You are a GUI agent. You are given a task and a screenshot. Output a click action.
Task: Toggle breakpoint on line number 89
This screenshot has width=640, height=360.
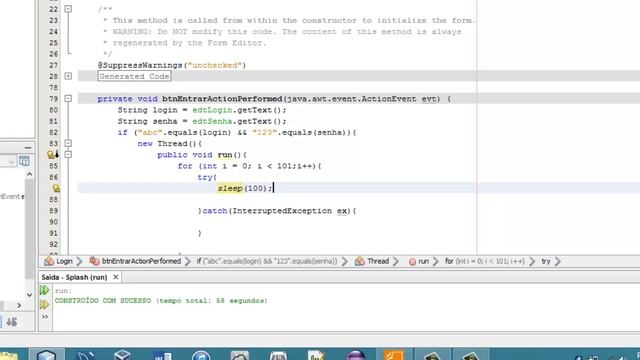coord(54,211)
